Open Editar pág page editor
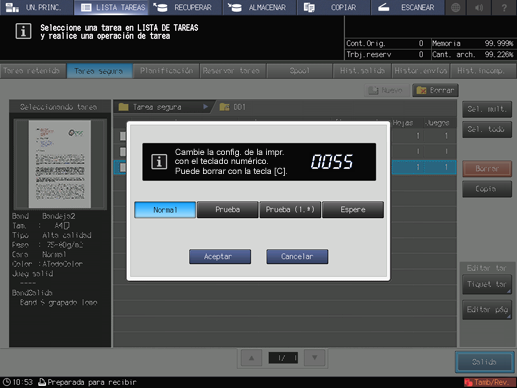 pyautogui.click(x=487, y=310)
